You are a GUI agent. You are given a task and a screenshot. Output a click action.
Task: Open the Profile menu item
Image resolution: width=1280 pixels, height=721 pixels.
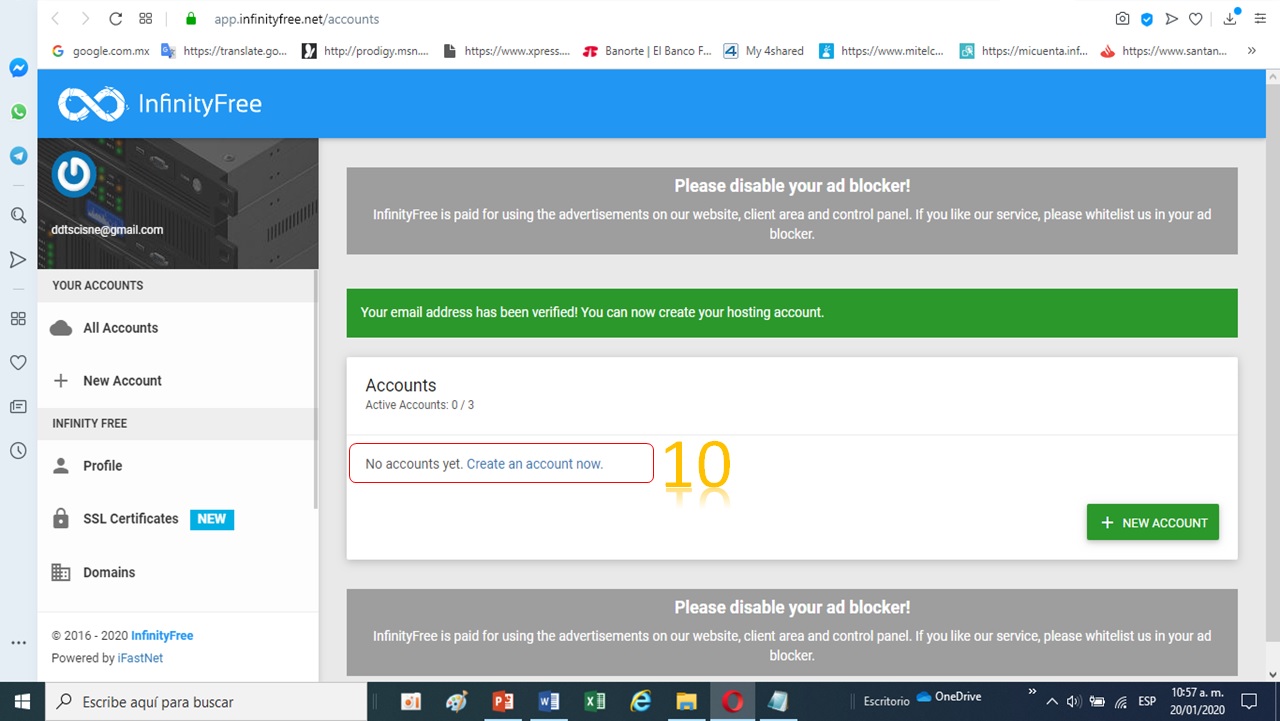point(102,466)
